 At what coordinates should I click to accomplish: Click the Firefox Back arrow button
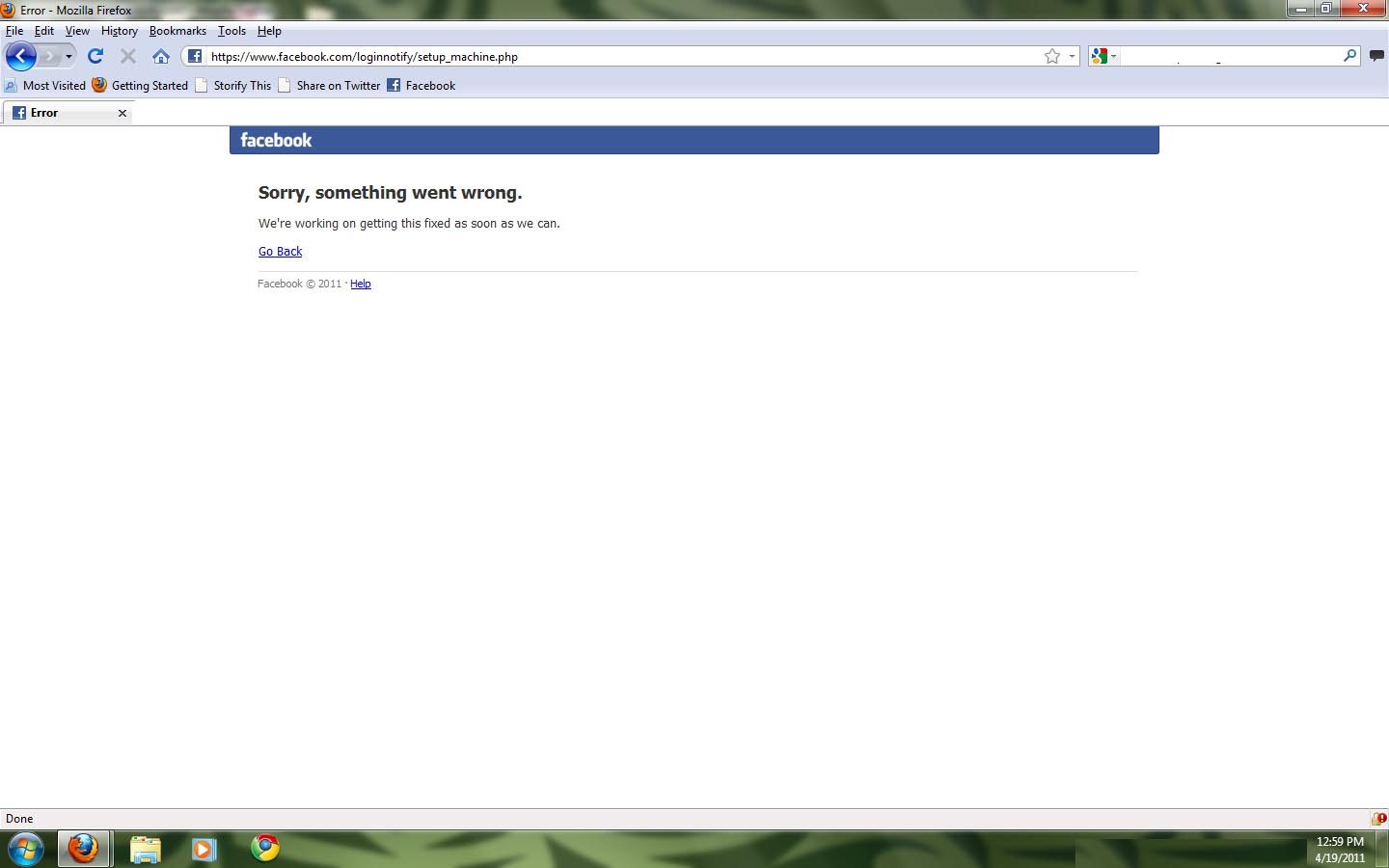click(x=20, y=56)
